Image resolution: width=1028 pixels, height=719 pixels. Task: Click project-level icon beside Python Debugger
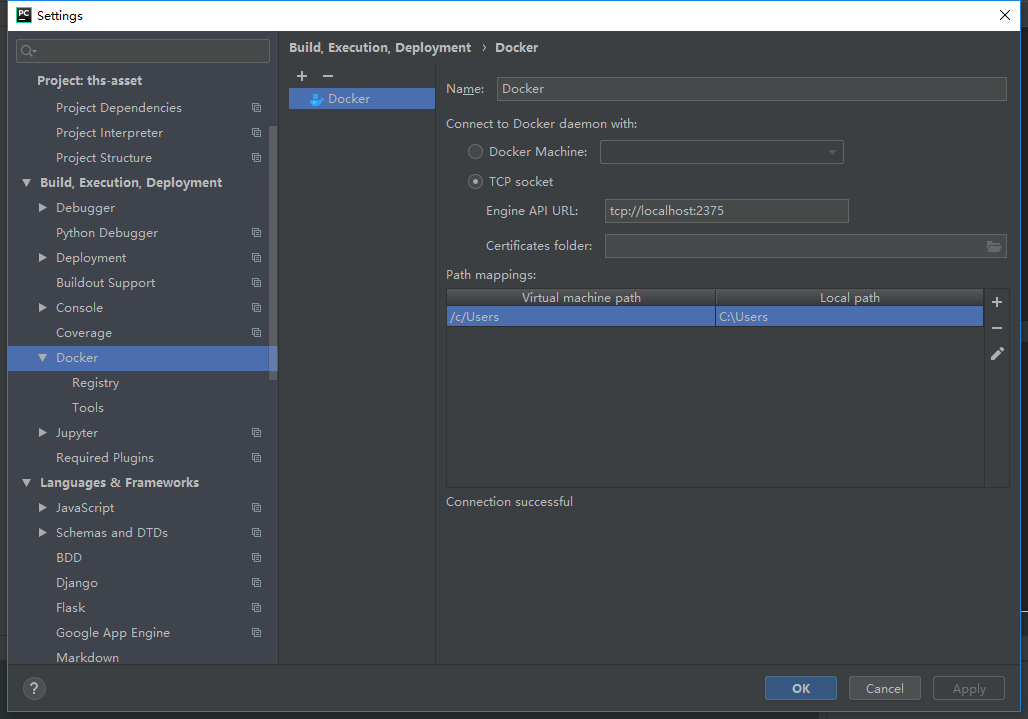tap(256, 233)
